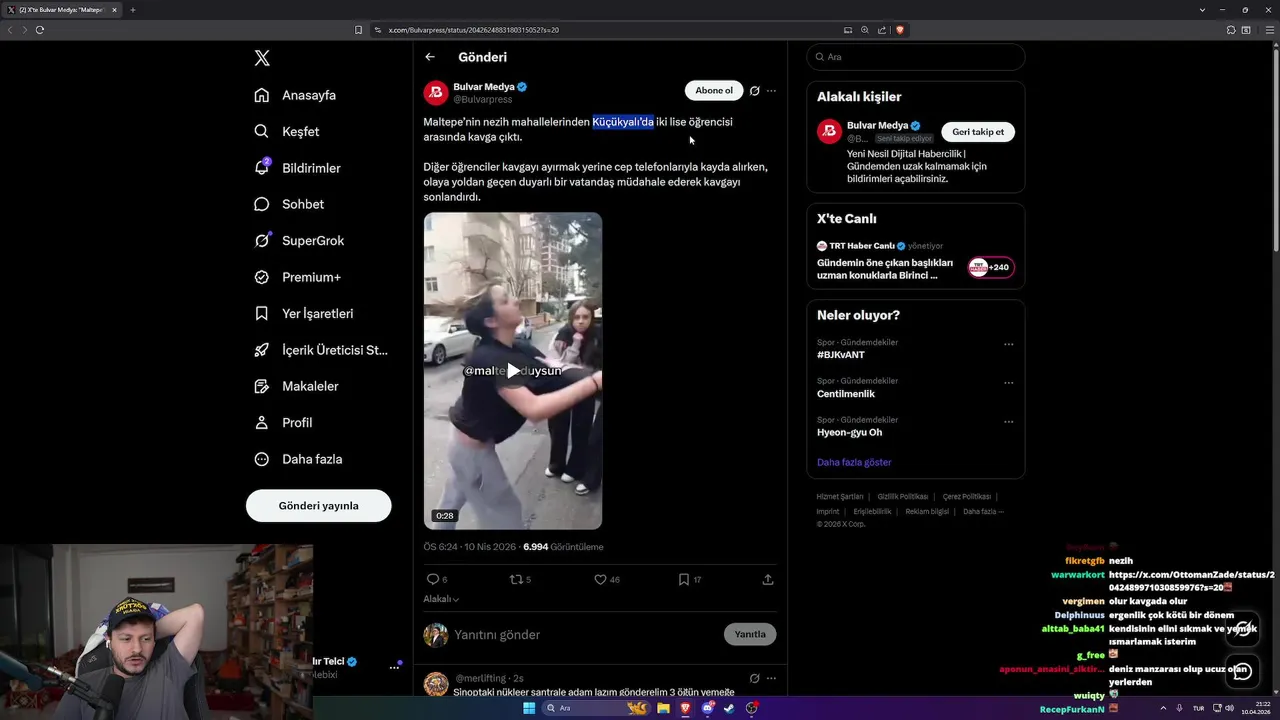Reload the page in browser
This screenshot has height=720, width=1280.
click(40, 30)
